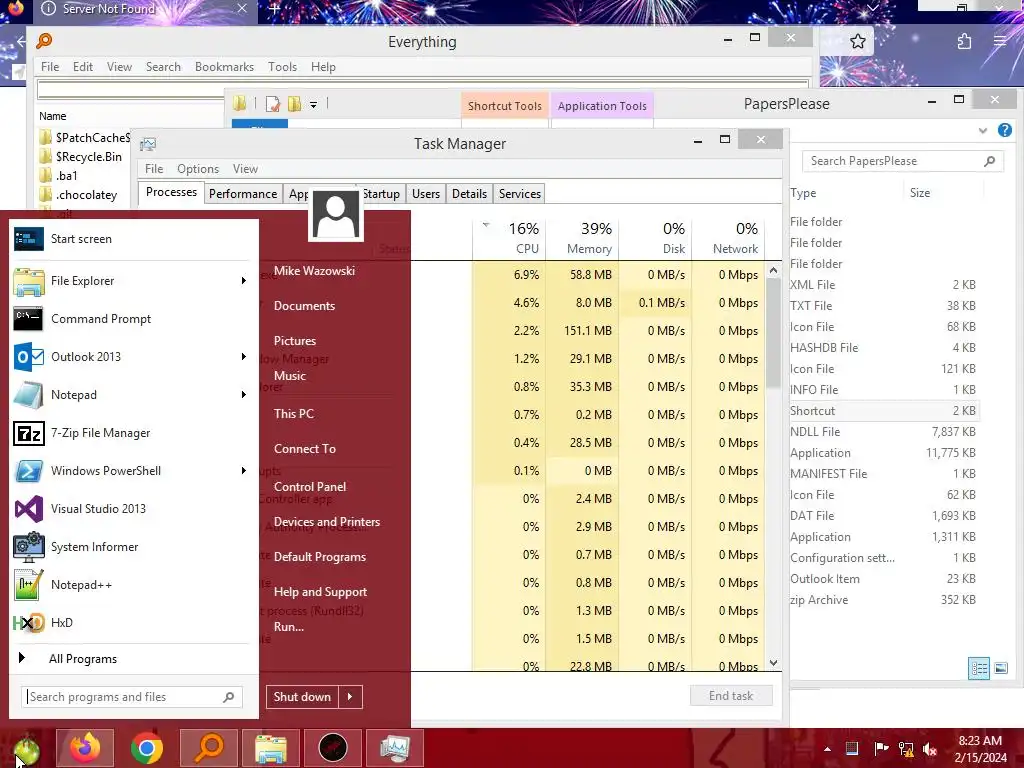
Task: Open Help and Support
Action: point(320,592)
